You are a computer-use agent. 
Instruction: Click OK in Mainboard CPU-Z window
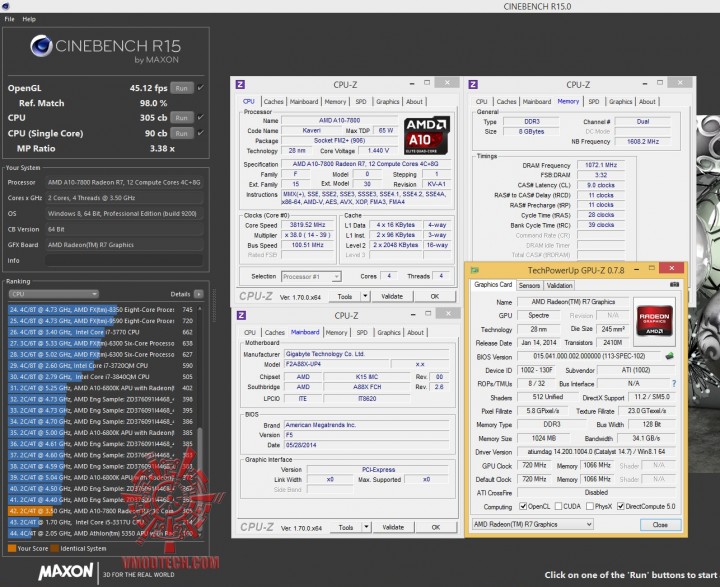click(x=436, y=527)
